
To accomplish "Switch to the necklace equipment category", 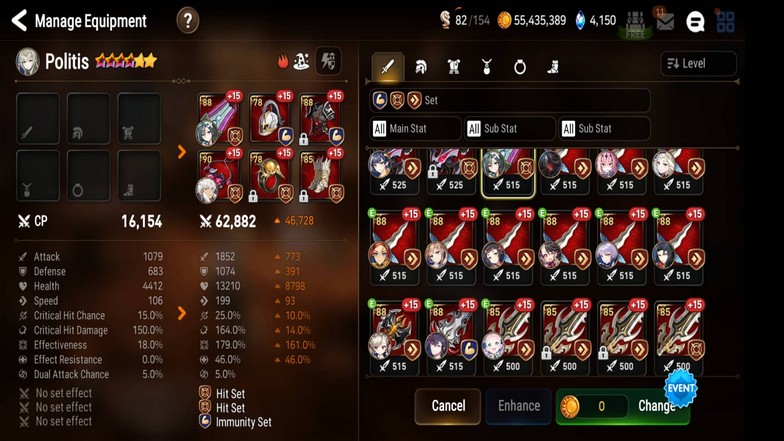I will (486, 66).
